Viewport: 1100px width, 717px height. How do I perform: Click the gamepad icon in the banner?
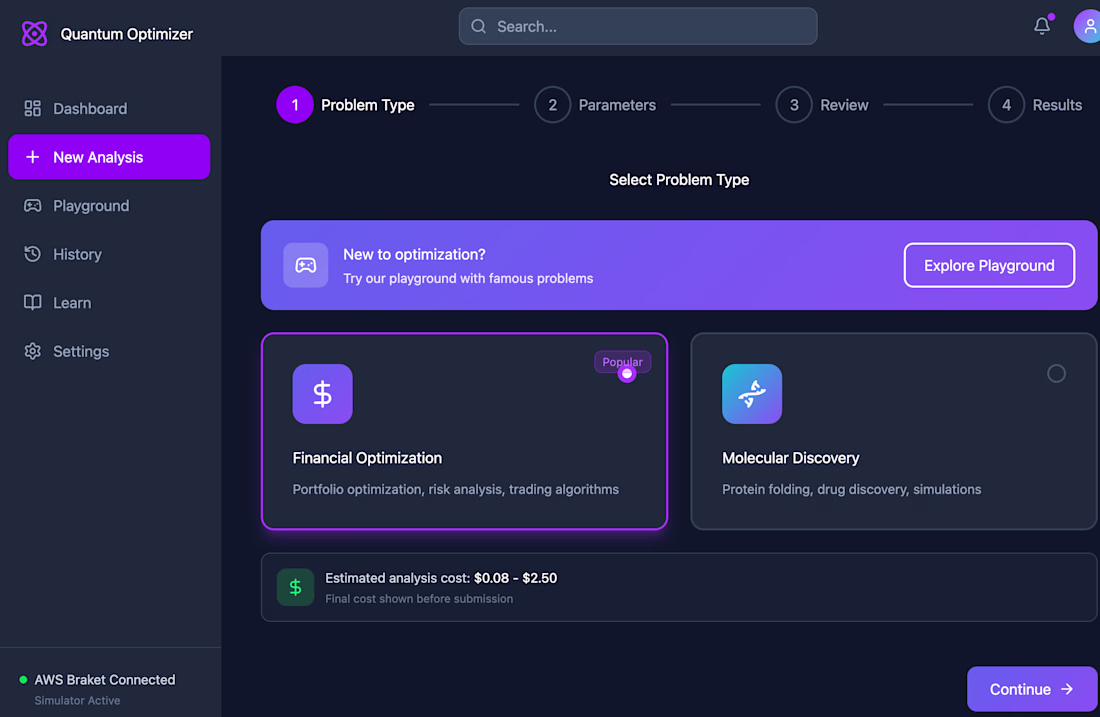pyautogui.click(x=305, y=265)
